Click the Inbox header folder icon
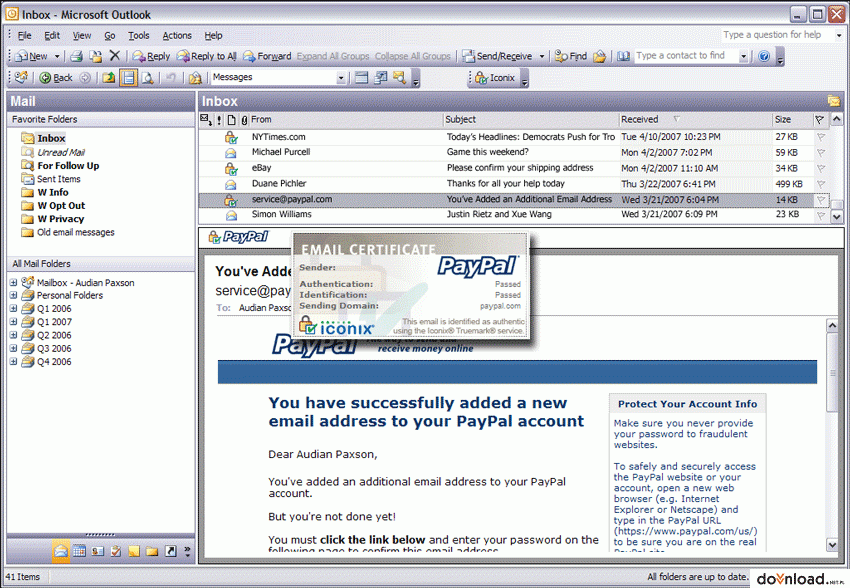This screenshot has width=850, height=588. coord(833,101)
